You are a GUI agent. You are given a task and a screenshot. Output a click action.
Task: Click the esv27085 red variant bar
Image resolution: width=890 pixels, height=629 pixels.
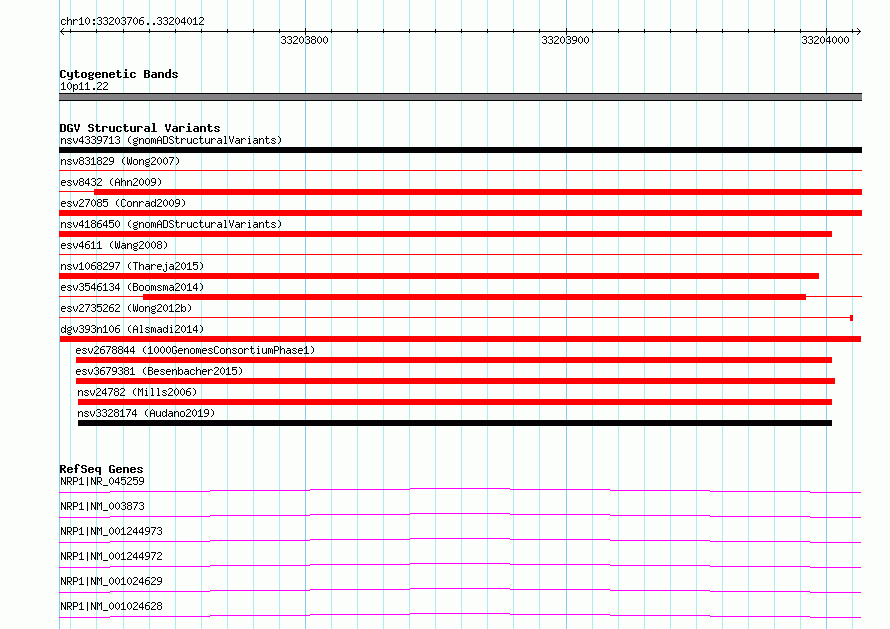tap(460, 213)
